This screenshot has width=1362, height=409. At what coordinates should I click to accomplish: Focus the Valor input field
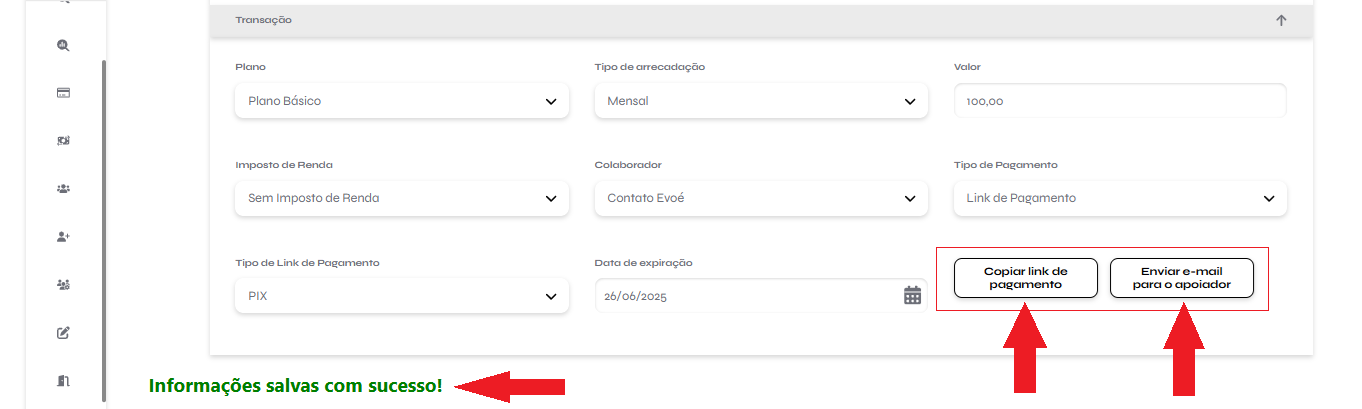point(1120,101)
